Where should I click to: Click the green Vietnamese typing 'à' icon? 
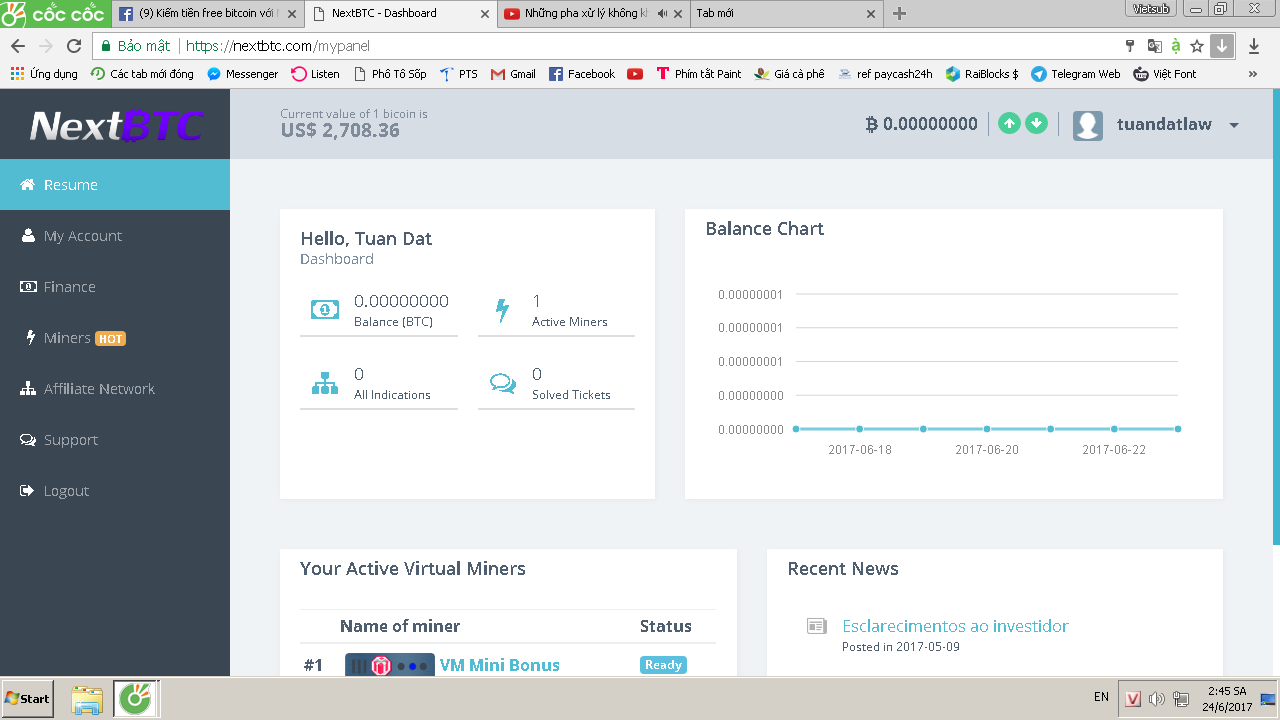click(x=1176, y=46)
